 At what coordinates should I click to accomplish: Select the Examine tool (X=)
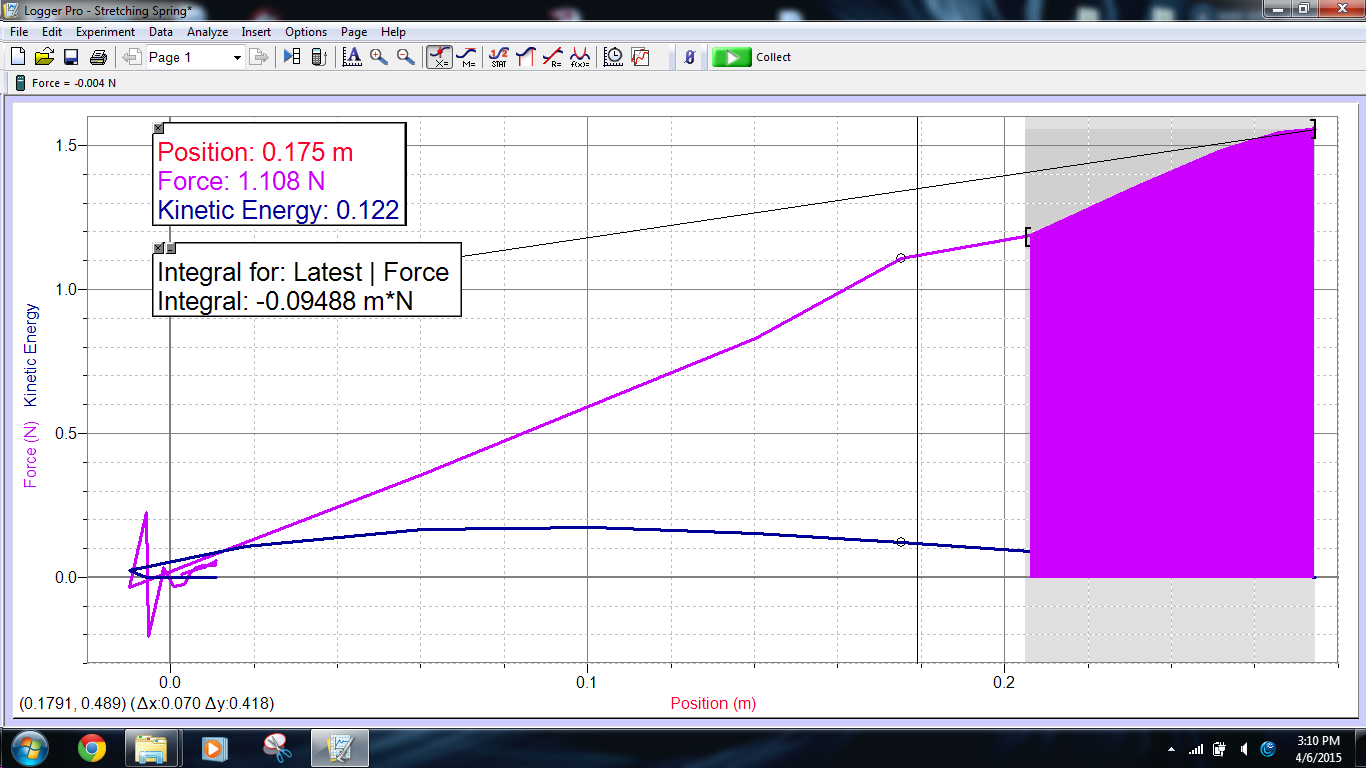tap(440, 57)
